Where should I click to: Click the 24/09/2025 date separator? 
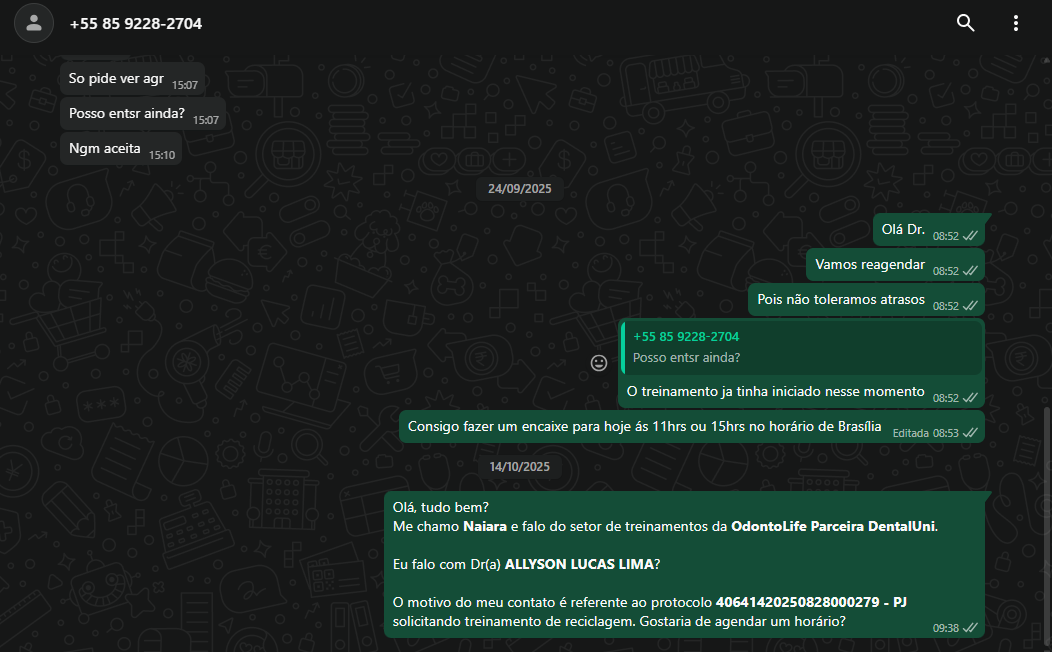[519, 188]
